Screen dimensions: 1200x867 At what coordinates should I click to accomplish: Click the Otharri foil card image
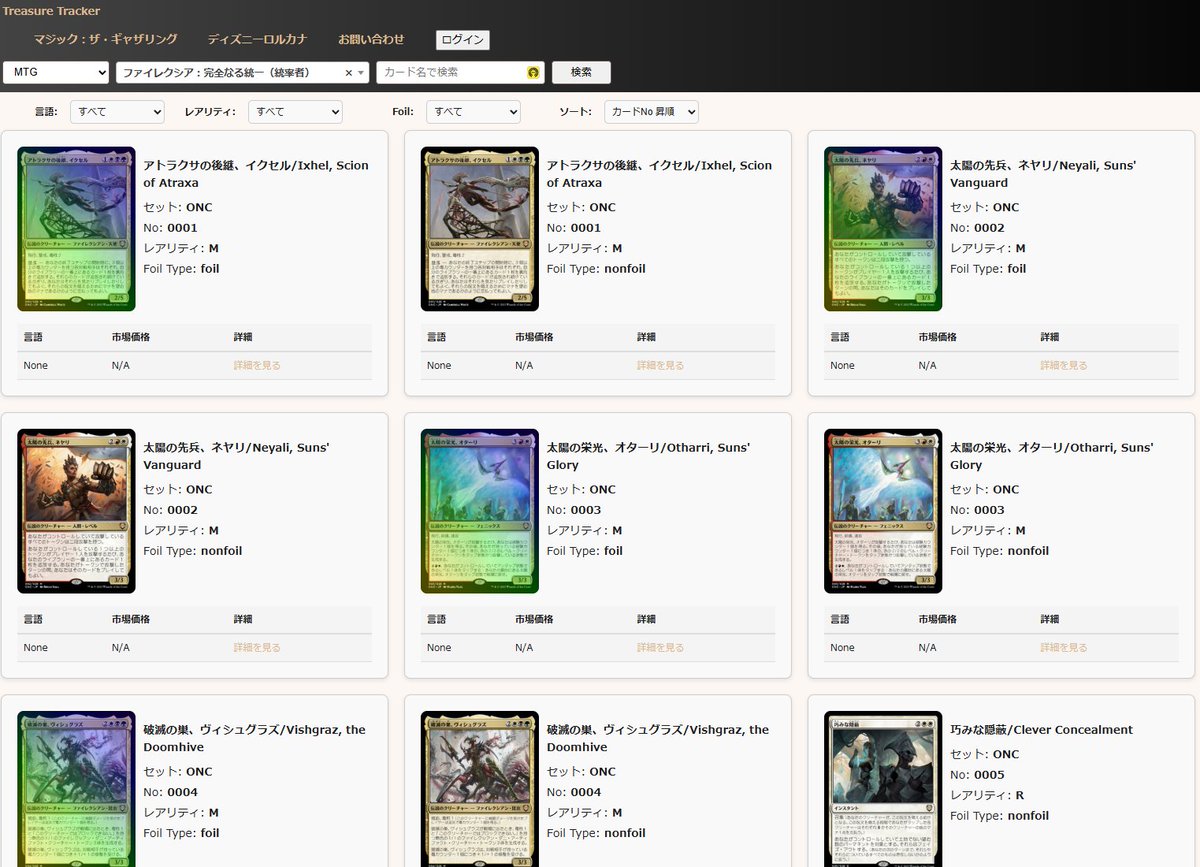pyautogui.click(x=480, y=511)
